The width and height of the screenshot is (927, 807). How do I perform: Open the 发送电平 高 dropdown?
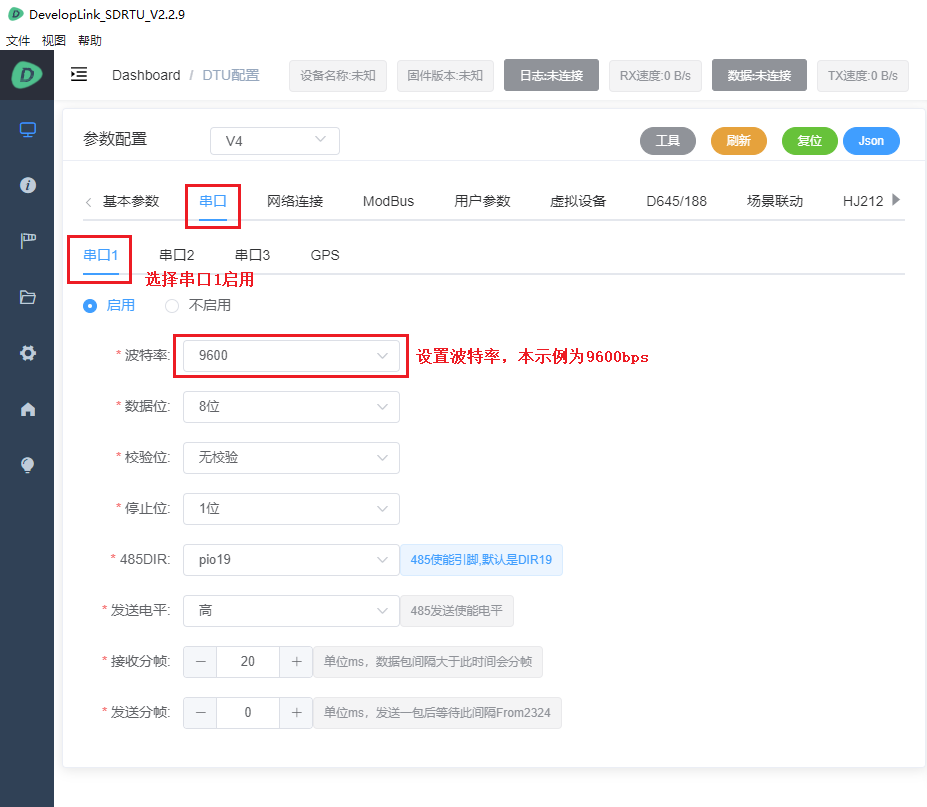tap(291, 611)
